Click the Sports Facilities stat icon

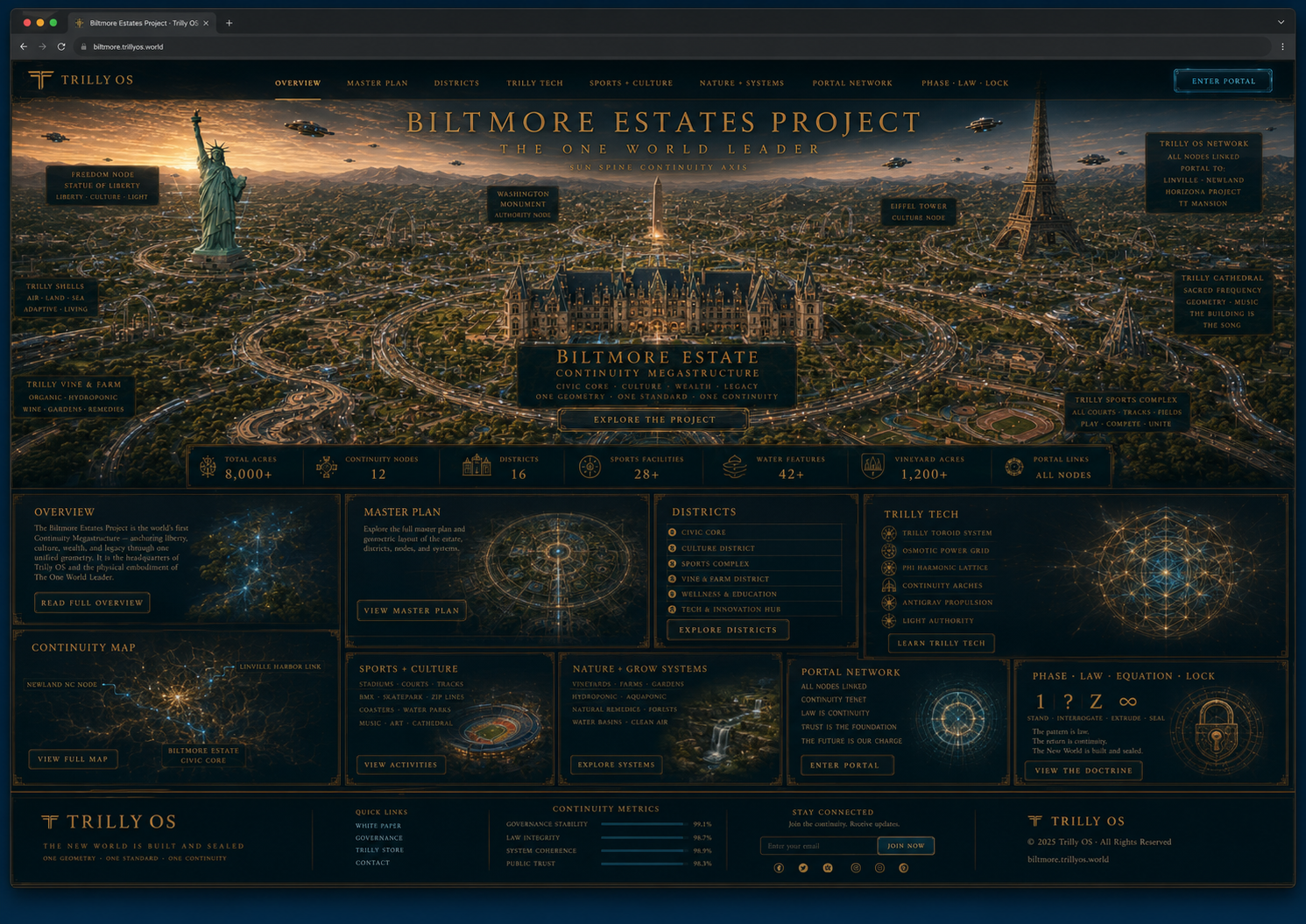coord(590,467)
